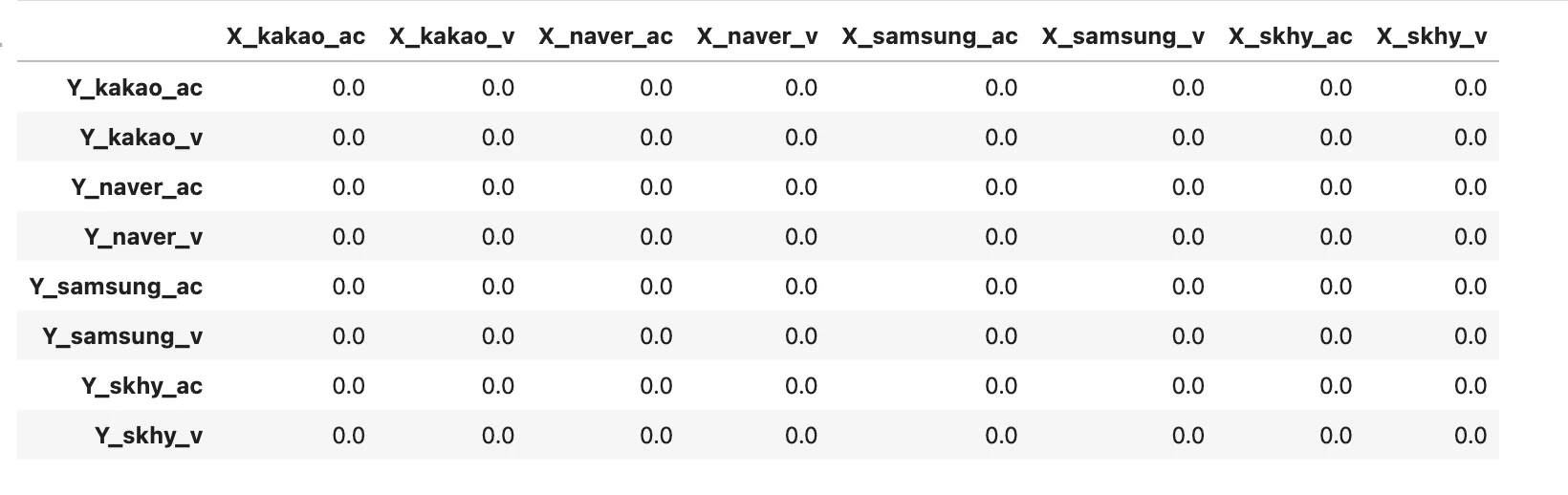Select the Y_samsung_ac cell under X_naver_ac
This screenshot has width=1568, height=495.
(x=656, y=287)
